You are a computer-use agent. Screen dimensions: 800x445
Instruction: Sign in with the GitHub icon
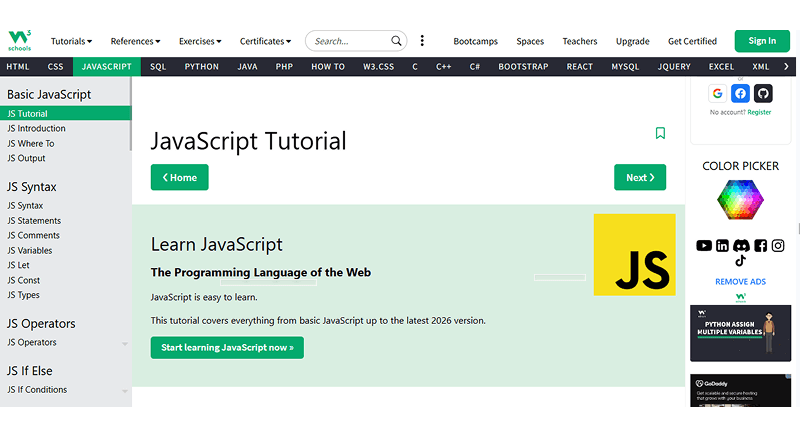click(x=763, y=93)
